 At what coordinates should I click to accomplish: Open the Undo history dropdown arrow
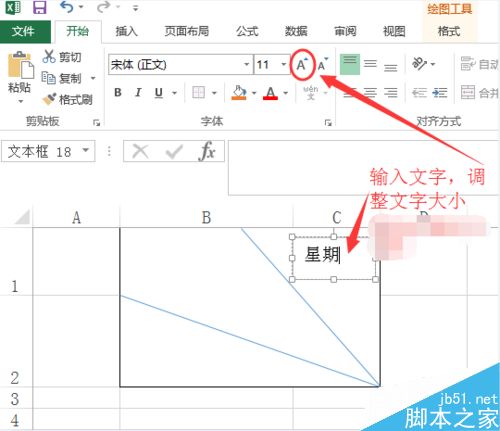[81, 7]
